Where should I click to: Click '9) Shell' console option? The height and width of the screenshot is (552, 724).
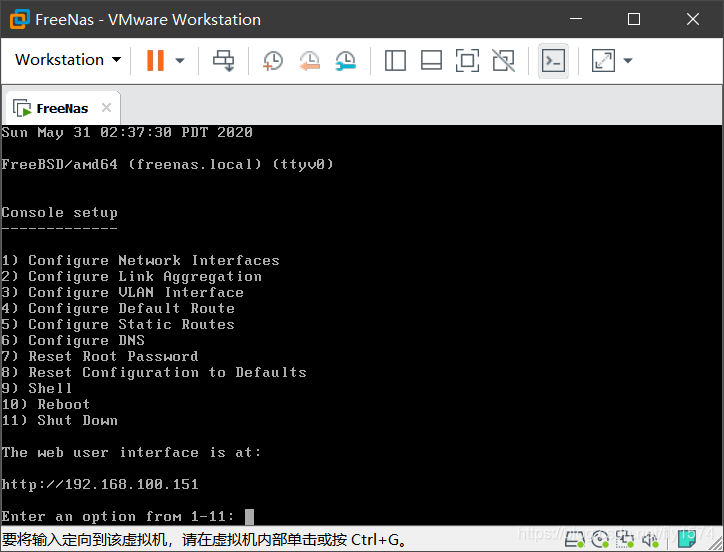pos(36,388)
